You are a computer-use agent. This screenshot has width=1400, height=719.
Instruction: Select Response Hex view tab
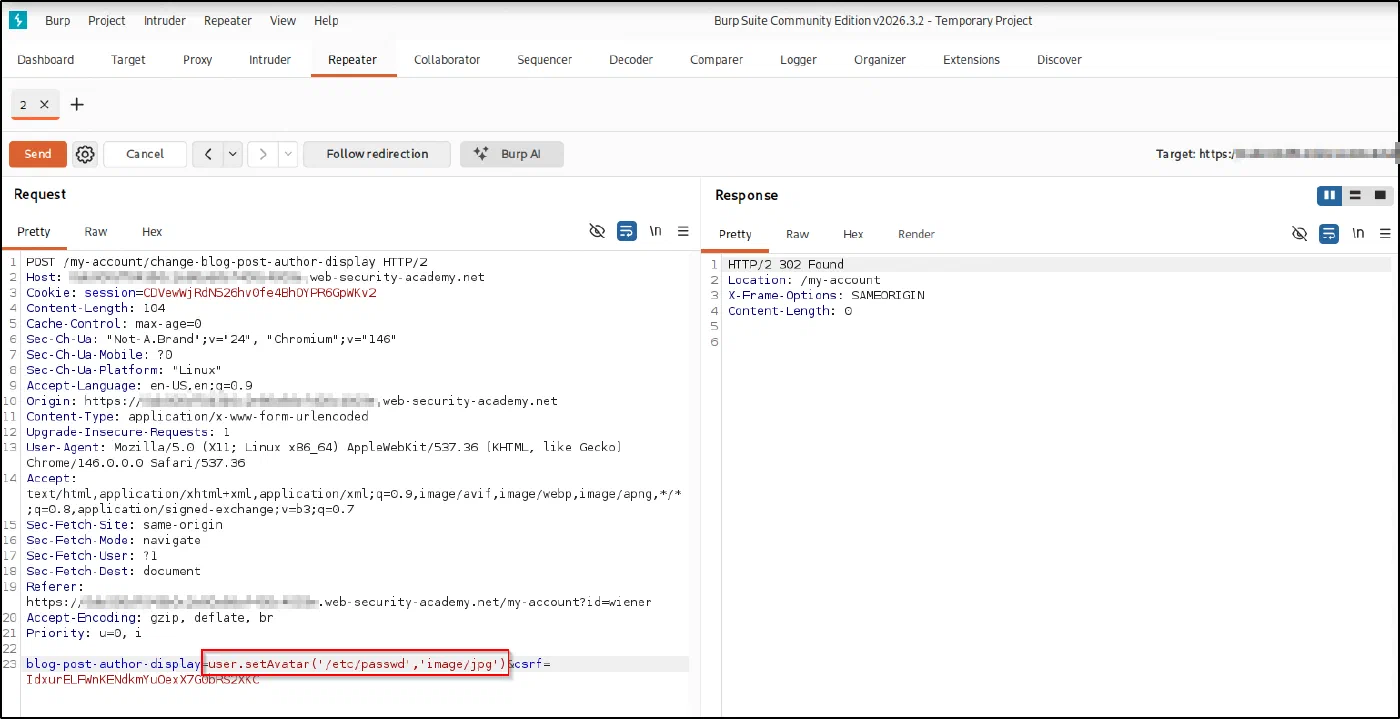tap(853, 234)
